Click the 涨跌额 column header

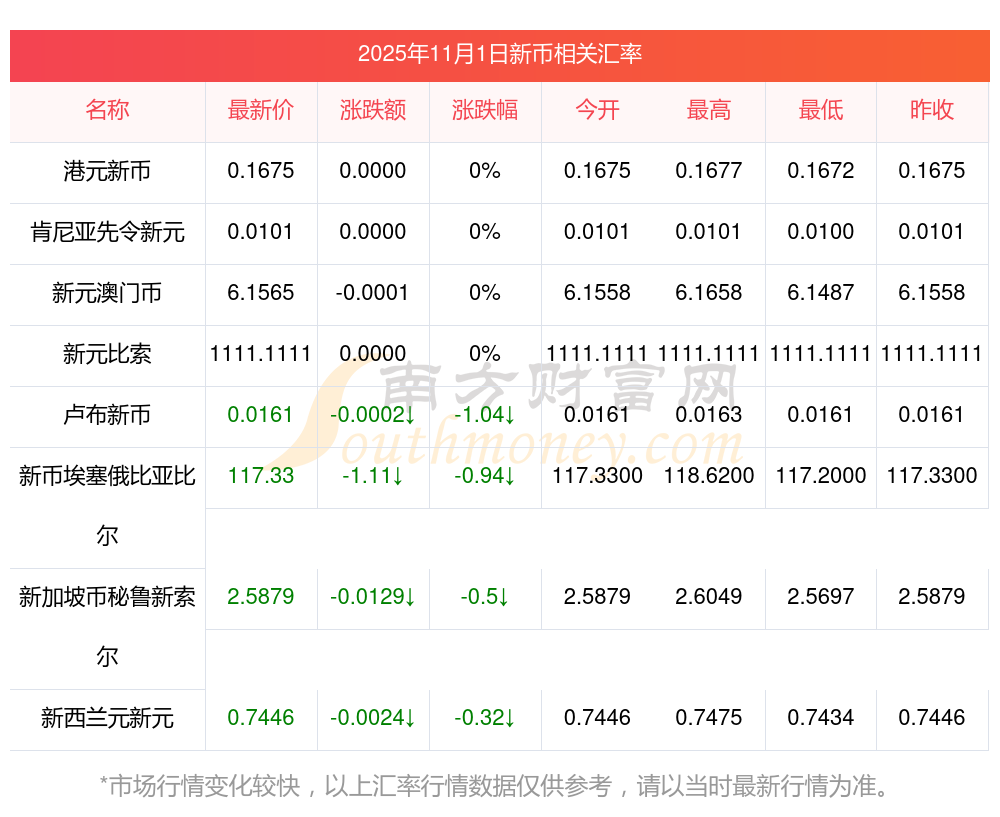pos(373,110)
